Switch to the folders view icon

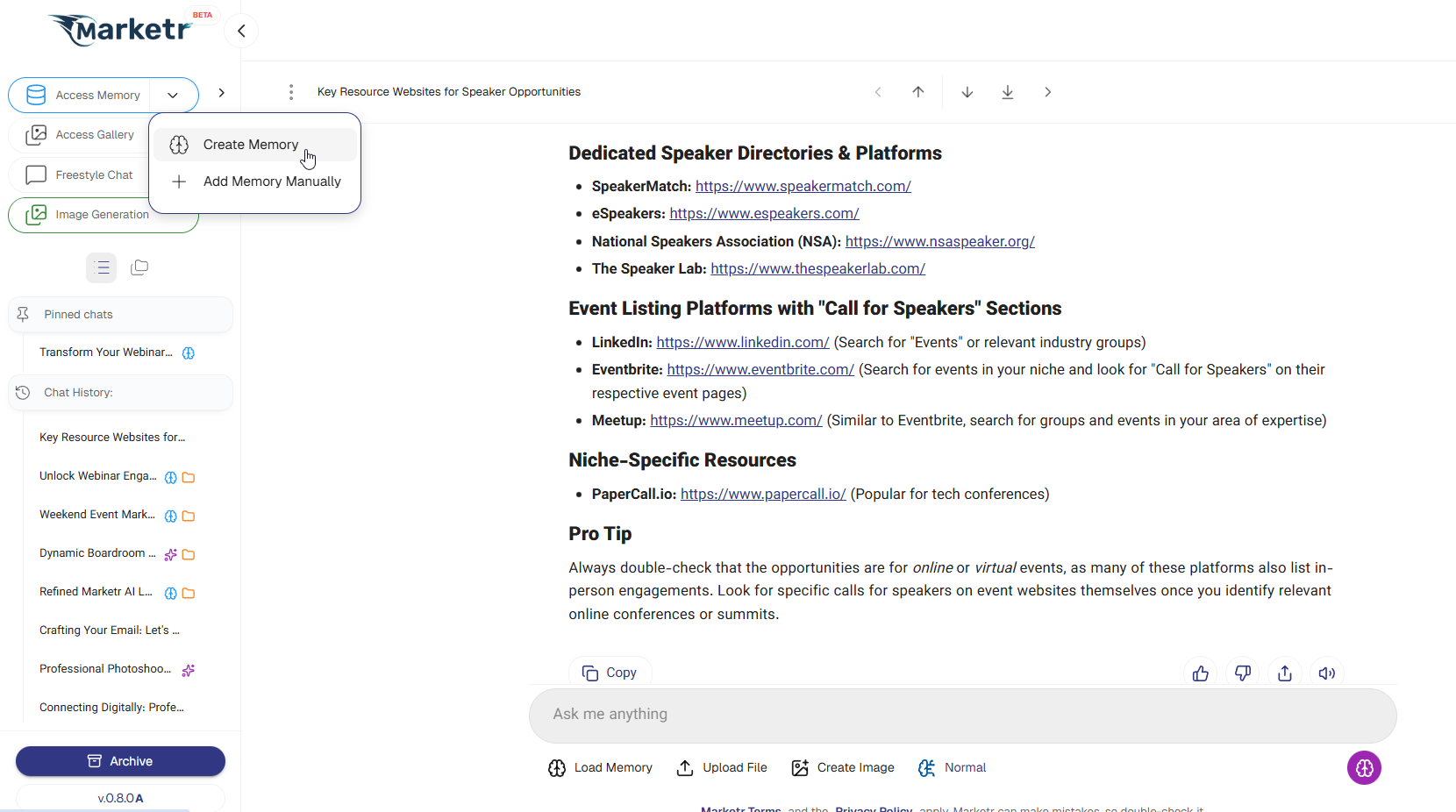pos(139,267)
